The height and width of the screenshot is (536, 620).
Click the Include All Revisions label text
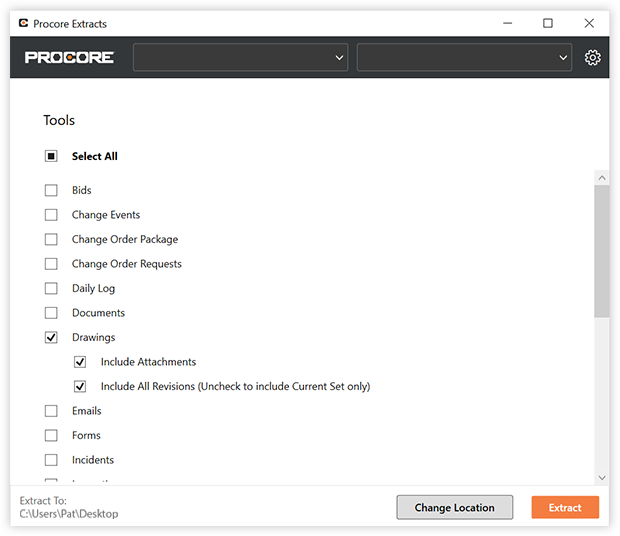click(236, 386)
